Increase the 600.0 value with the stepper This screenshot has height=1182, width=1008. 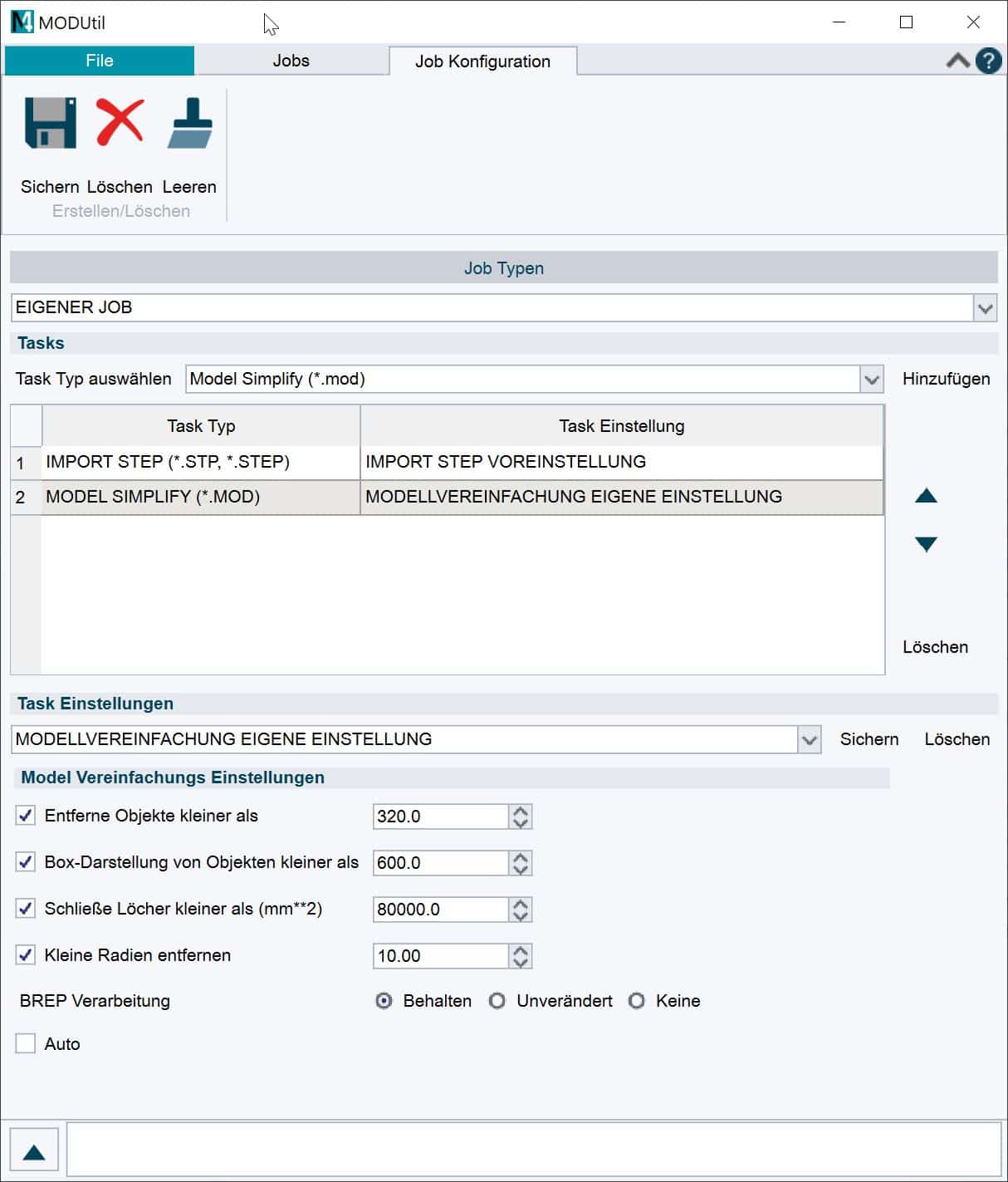tap(519, 857)
